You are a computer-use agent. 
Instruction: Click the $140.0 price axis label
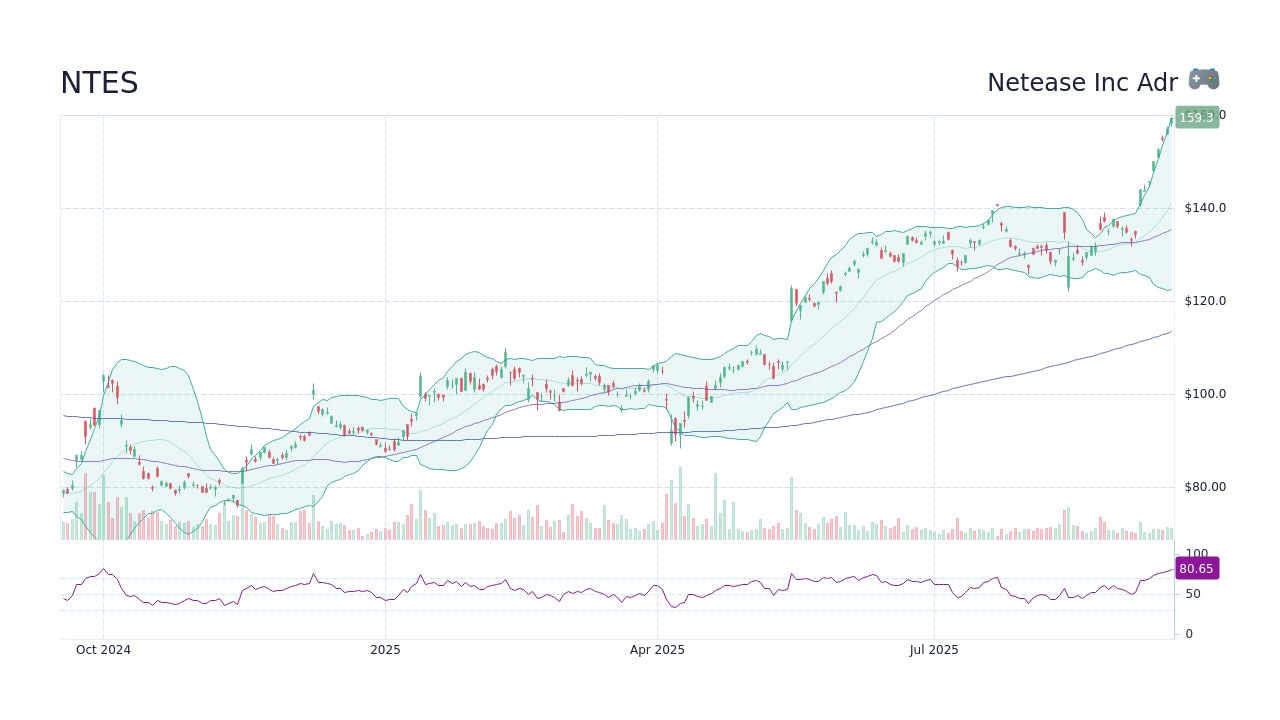point(1204,207)
